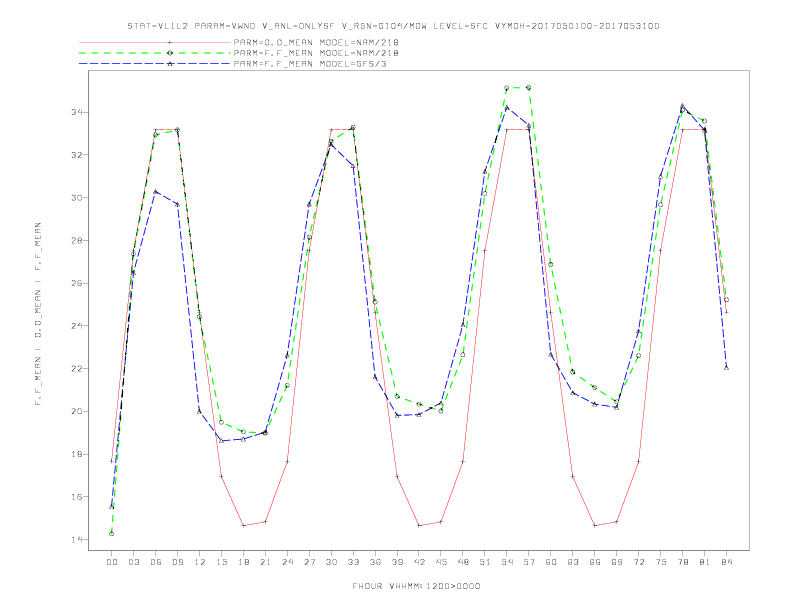Select legend entry PARM=F.F_MEAN MODEL=GFS/3

pos(310,64)
